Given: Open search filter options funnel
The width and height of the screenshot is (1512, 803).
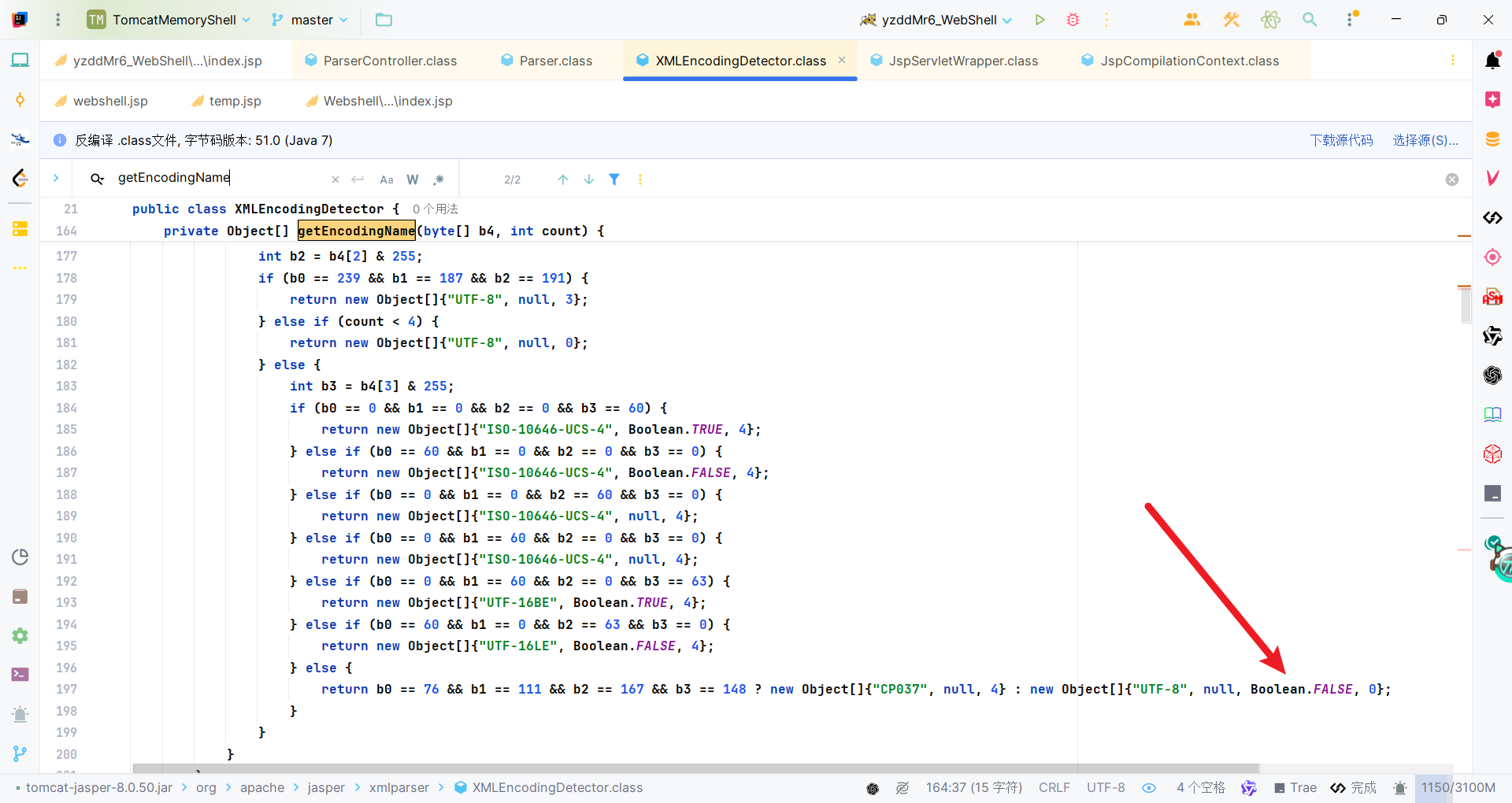Looking at the screenshot, I should pos(614,179).
